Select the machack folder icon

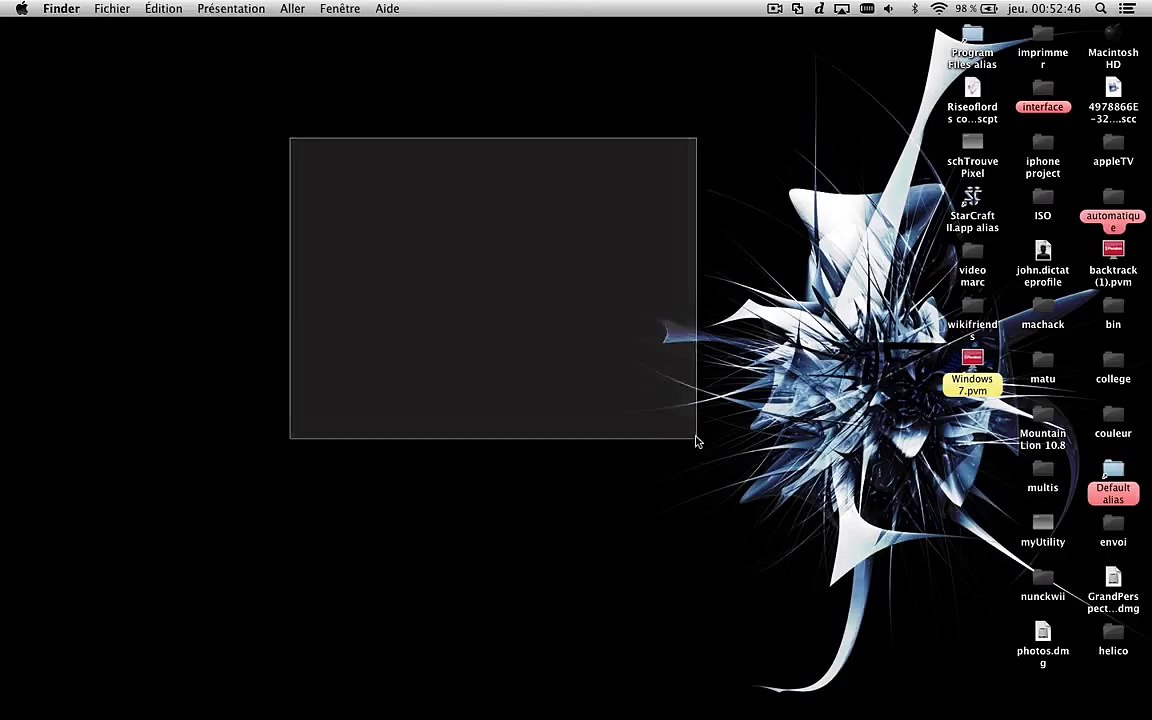pos(1043,306)
